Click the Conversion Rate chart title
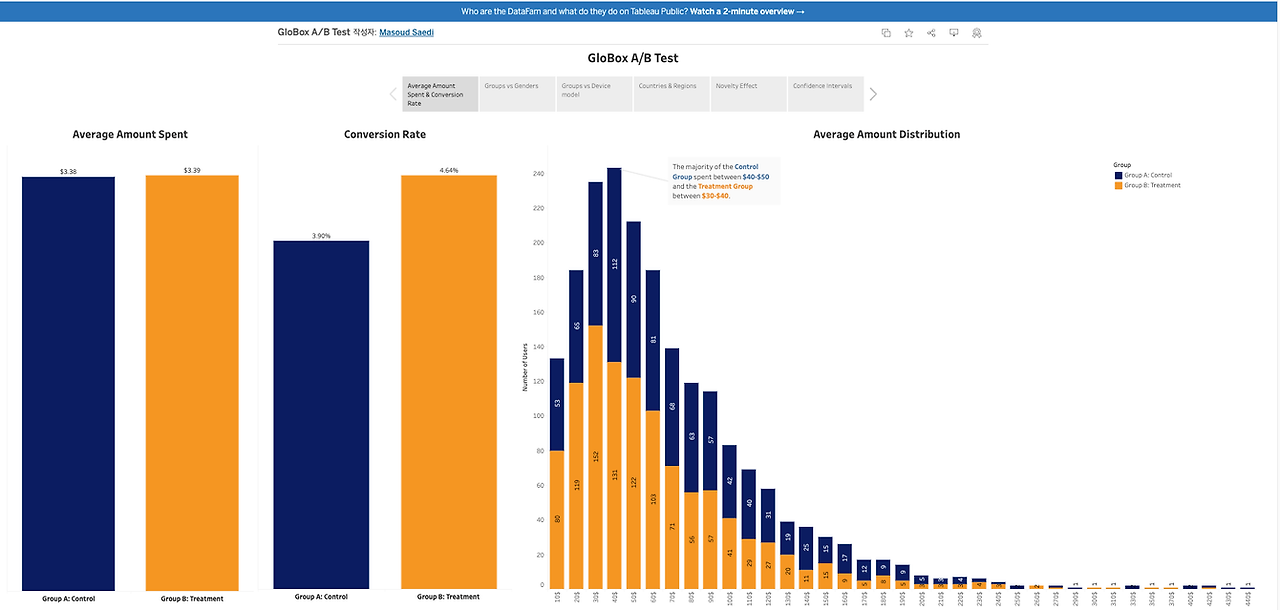The image size is (1280, 610). coord(385,134)
